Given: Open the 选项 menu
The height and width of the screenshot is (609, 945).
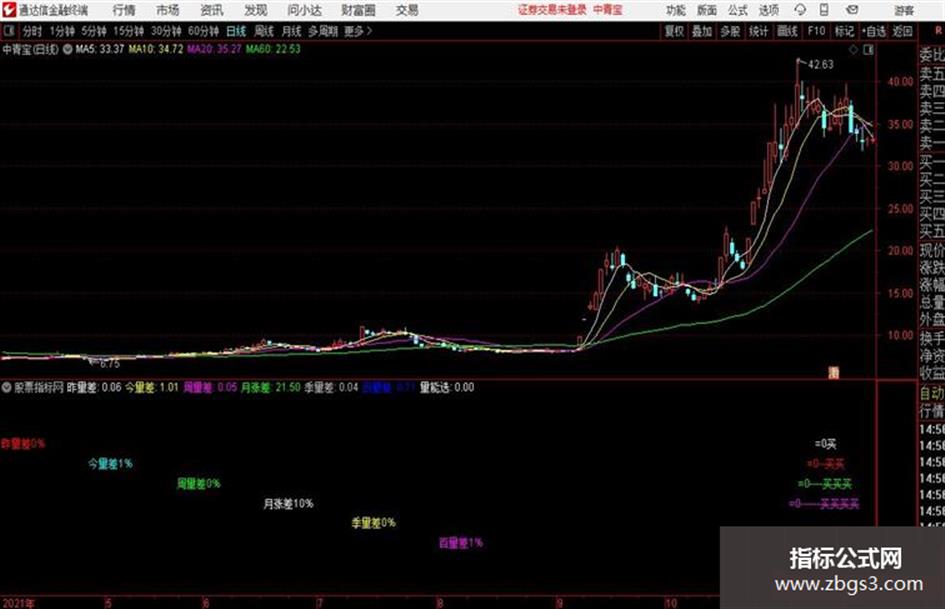Looking at the screenshot, I should [769, 10].
